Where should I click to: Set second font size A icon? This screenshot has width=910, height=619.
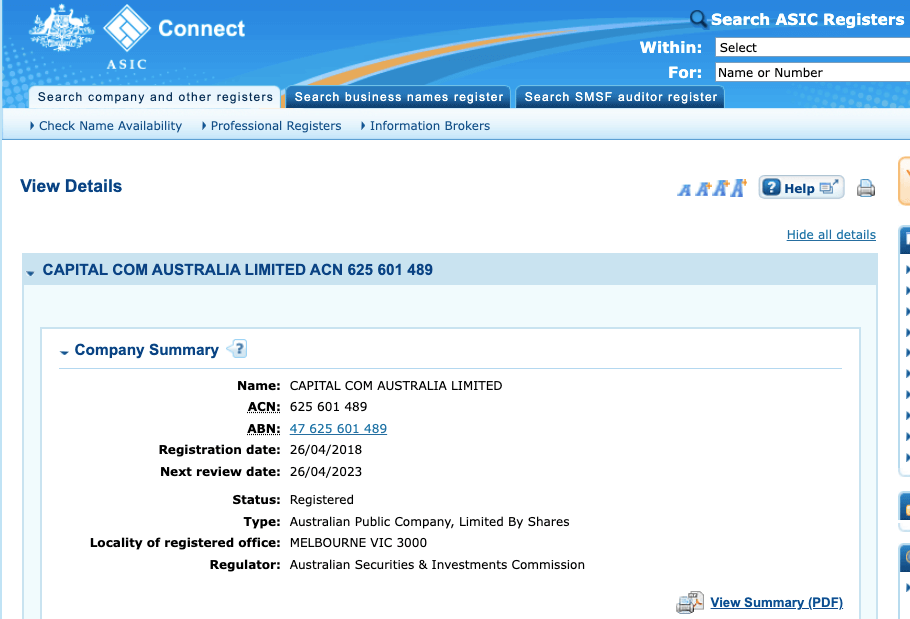pos(703,189)
